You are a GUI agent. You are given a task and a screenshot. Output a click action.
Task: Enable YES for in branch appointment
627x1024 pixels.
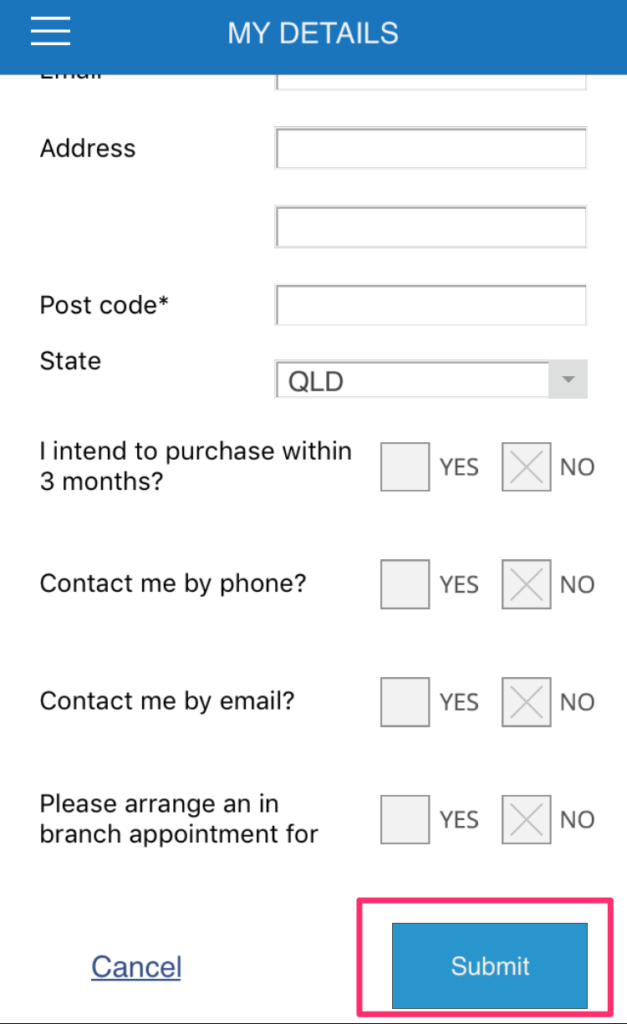click(404, 819)
